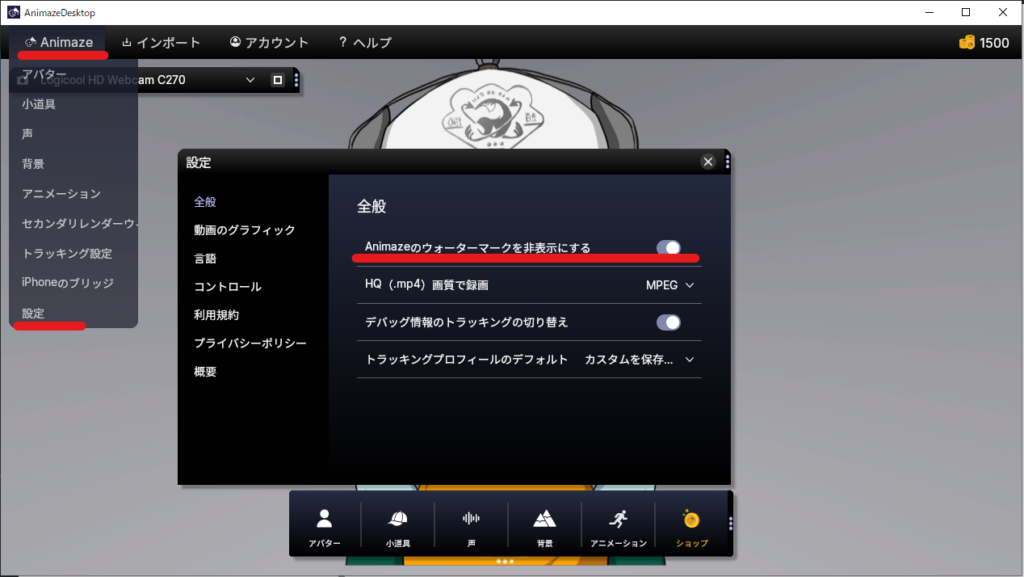Toggle Animazeのウォーターマークを非表示にする switch

(x=668, y=247)
